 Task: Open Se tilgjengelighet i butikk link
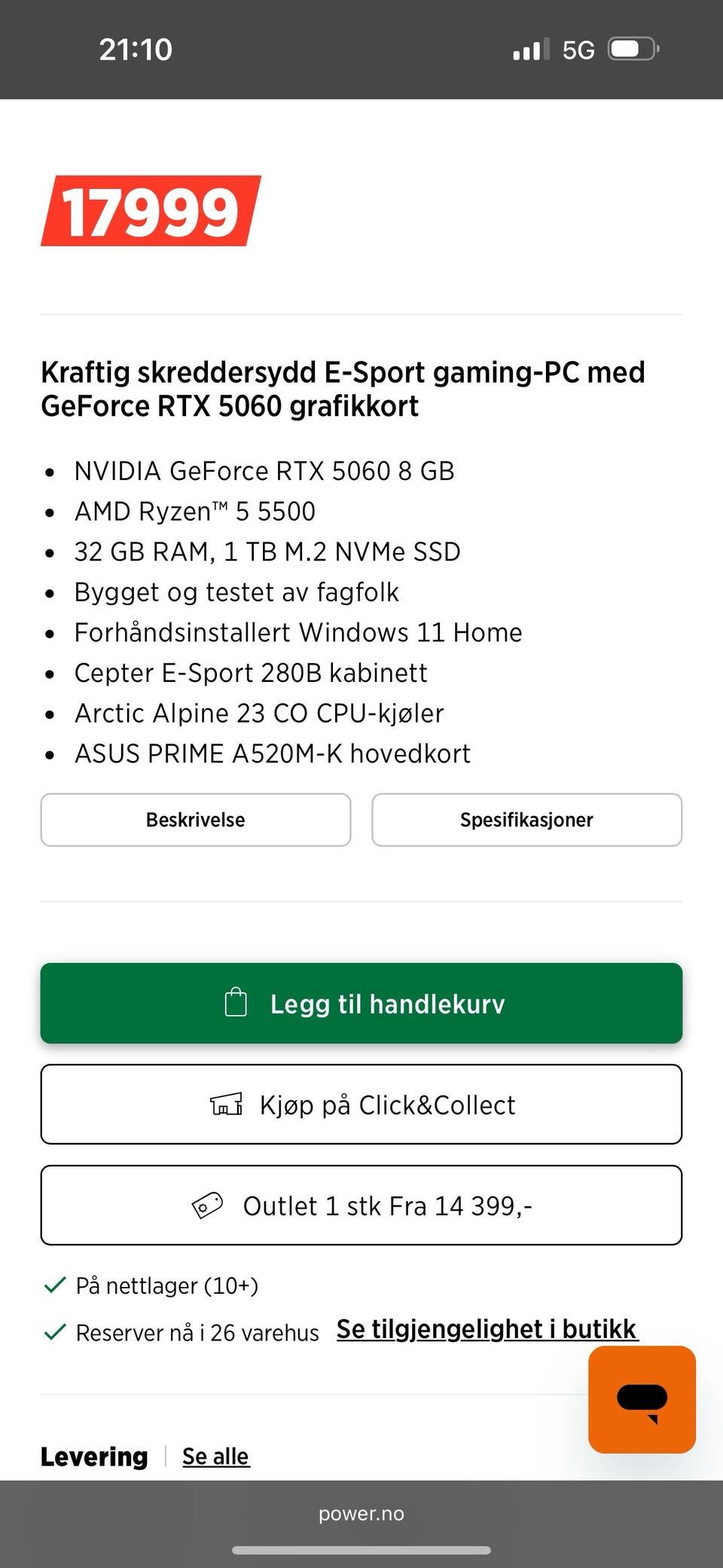pos(487,1330)
